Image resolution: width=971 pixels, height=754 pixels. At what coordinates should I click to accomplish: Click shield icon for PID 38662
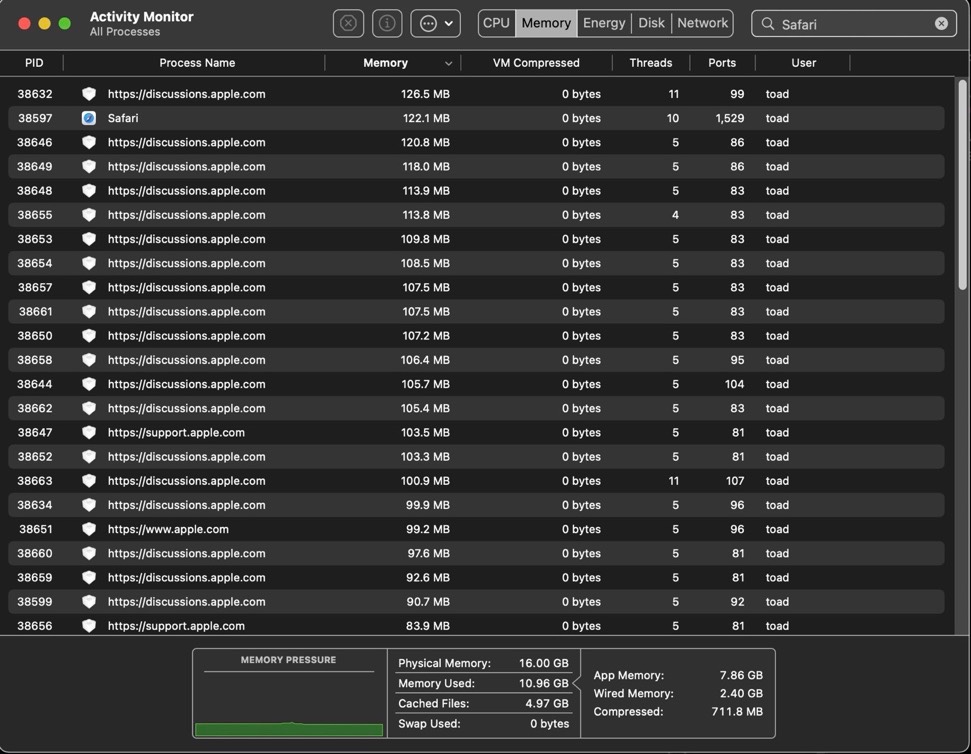89,407
